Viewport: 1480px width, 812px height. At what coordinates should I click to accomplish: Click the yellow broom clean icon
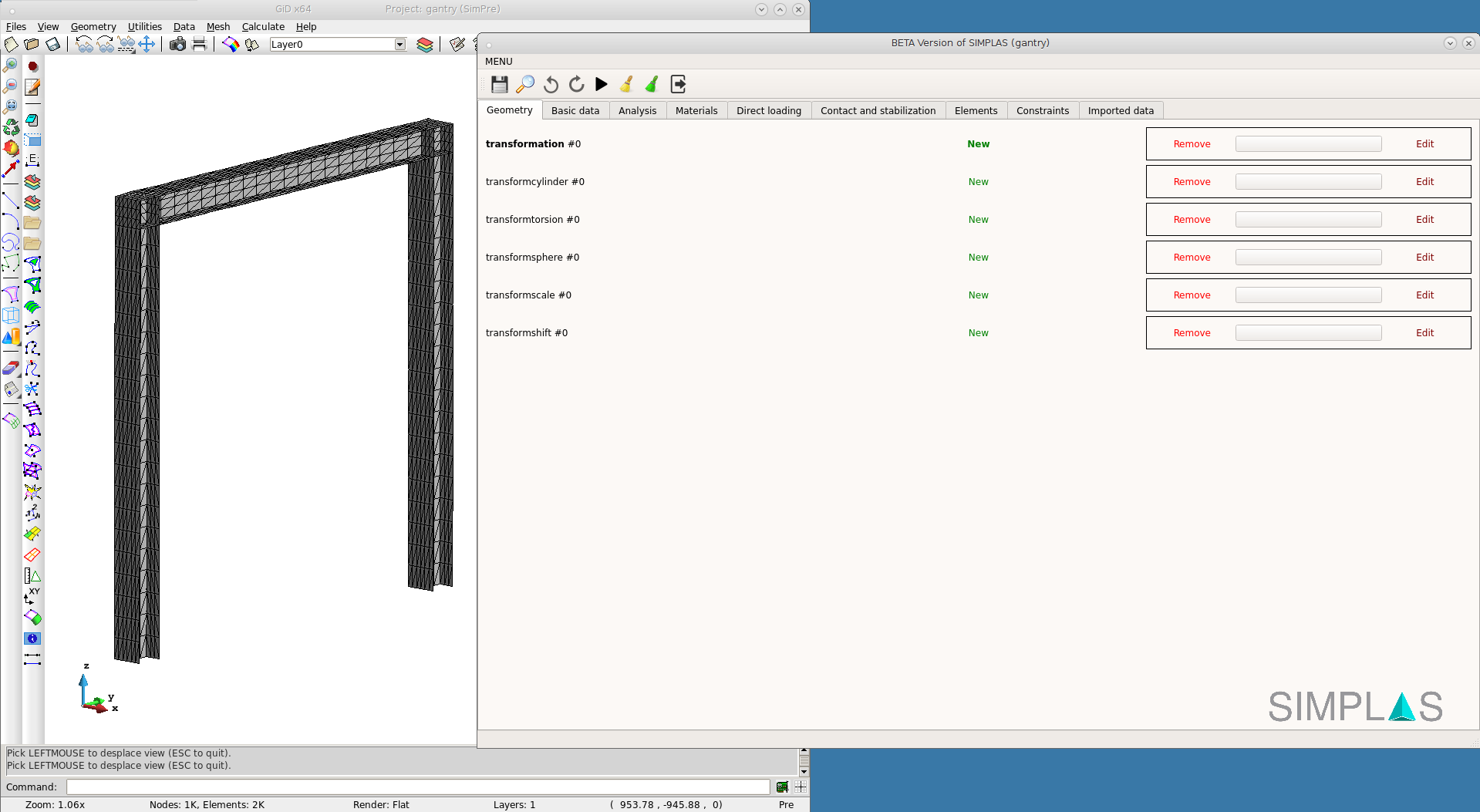coord(627,84)
